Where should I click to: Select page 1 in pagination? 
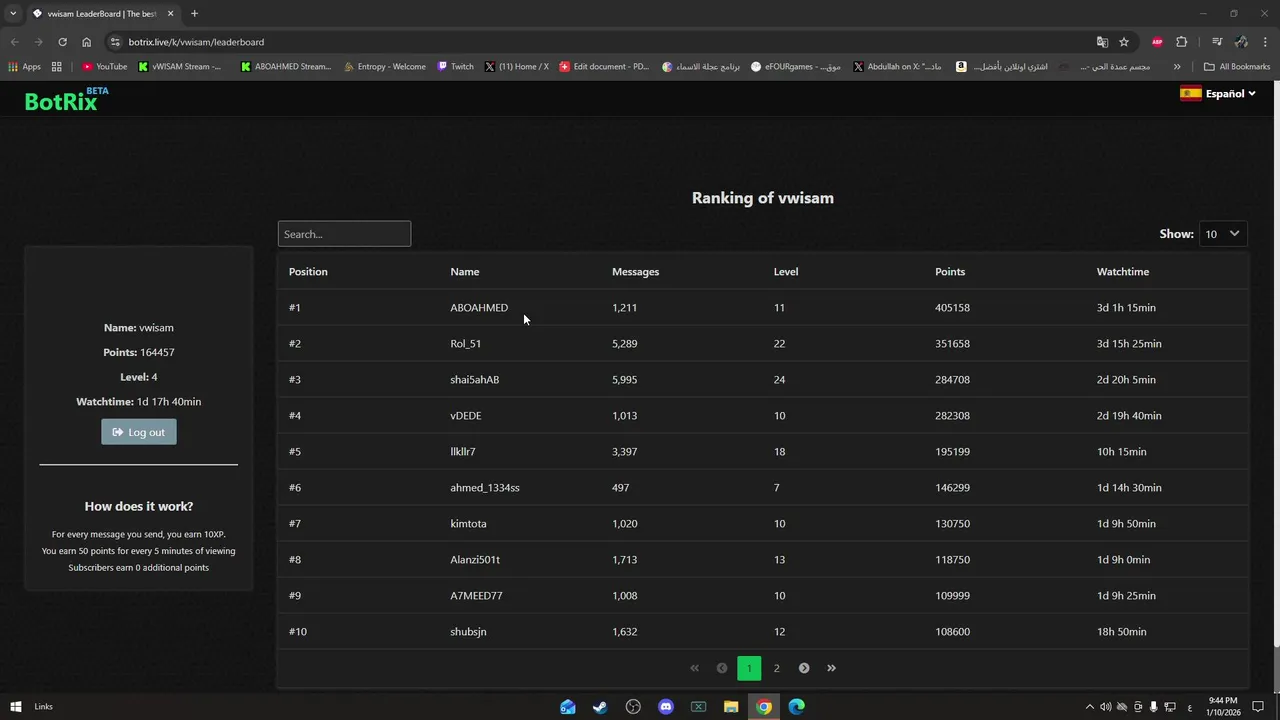coord(749,668)
